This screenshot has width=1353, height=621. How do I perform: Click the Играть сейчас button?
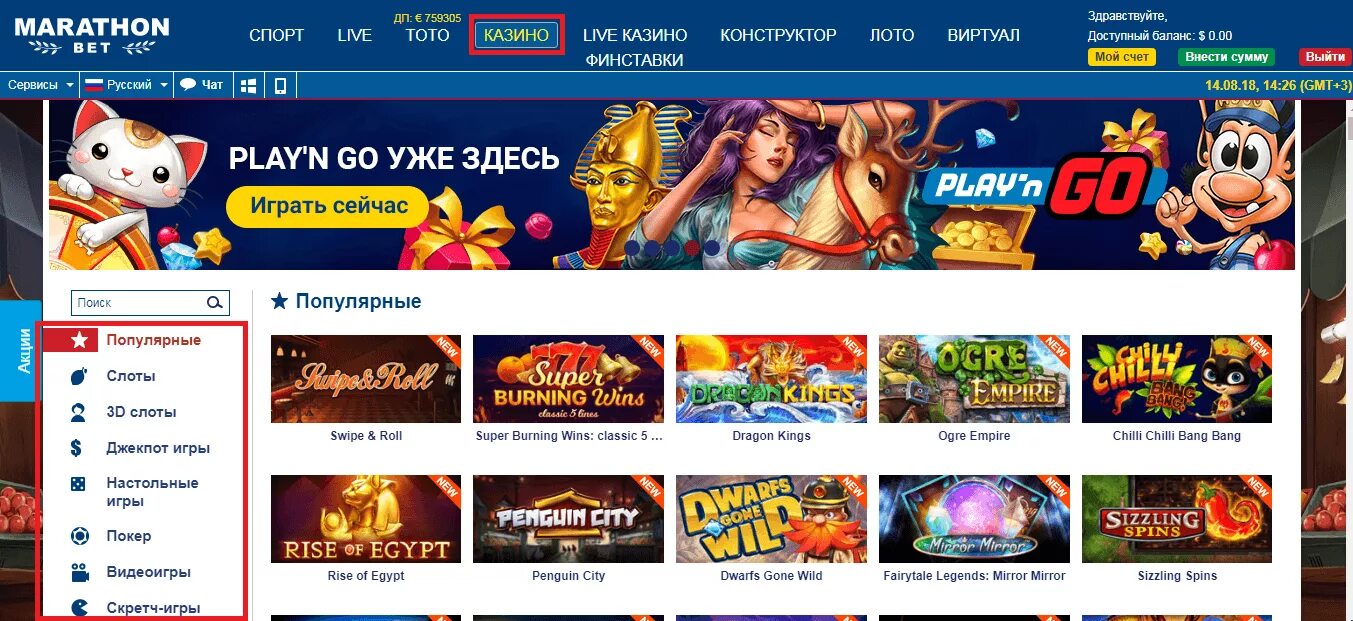328,206
